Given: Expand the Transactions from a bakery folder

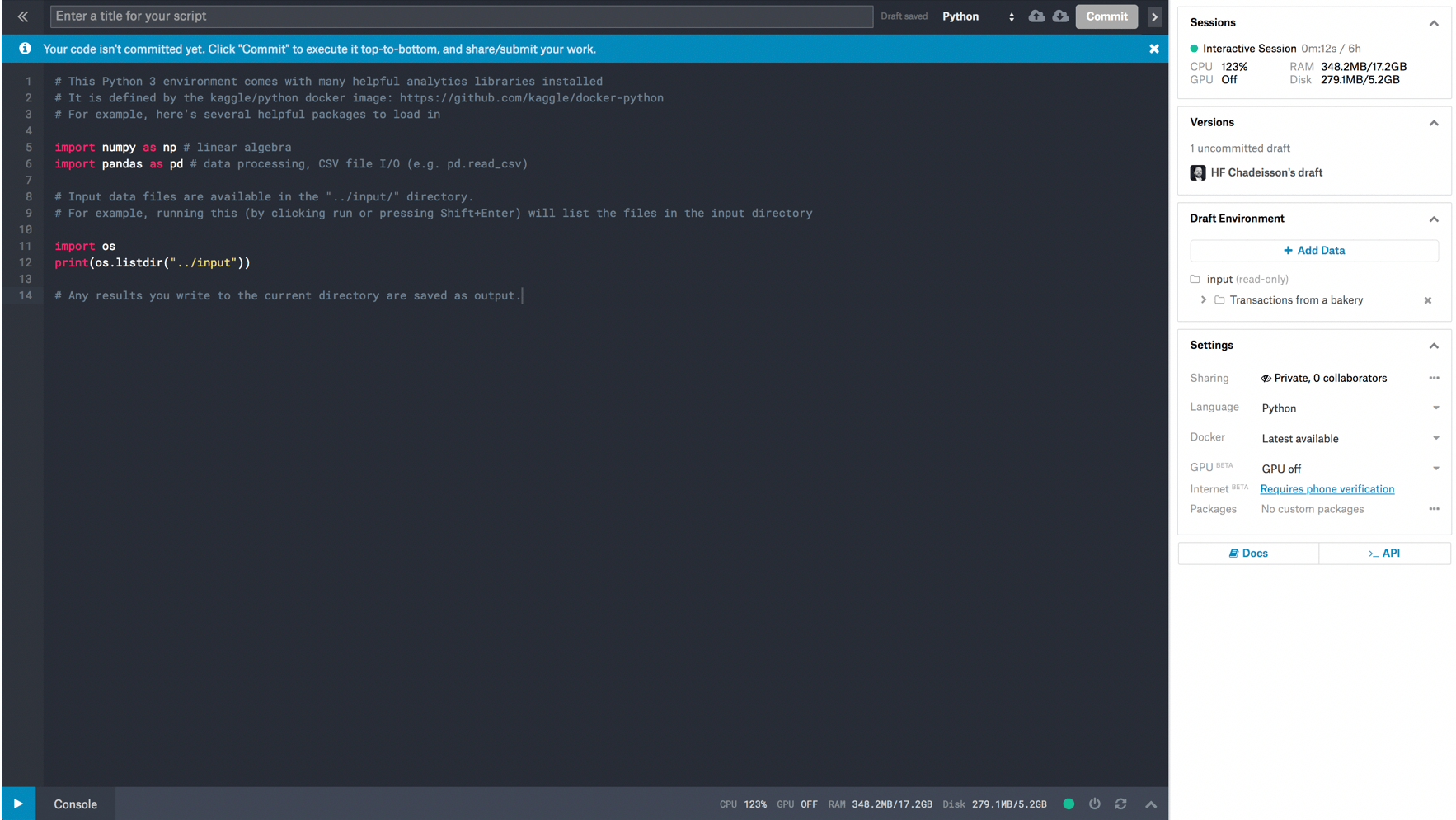Looking at the screenshot, I should click(x=1203, y=300).
